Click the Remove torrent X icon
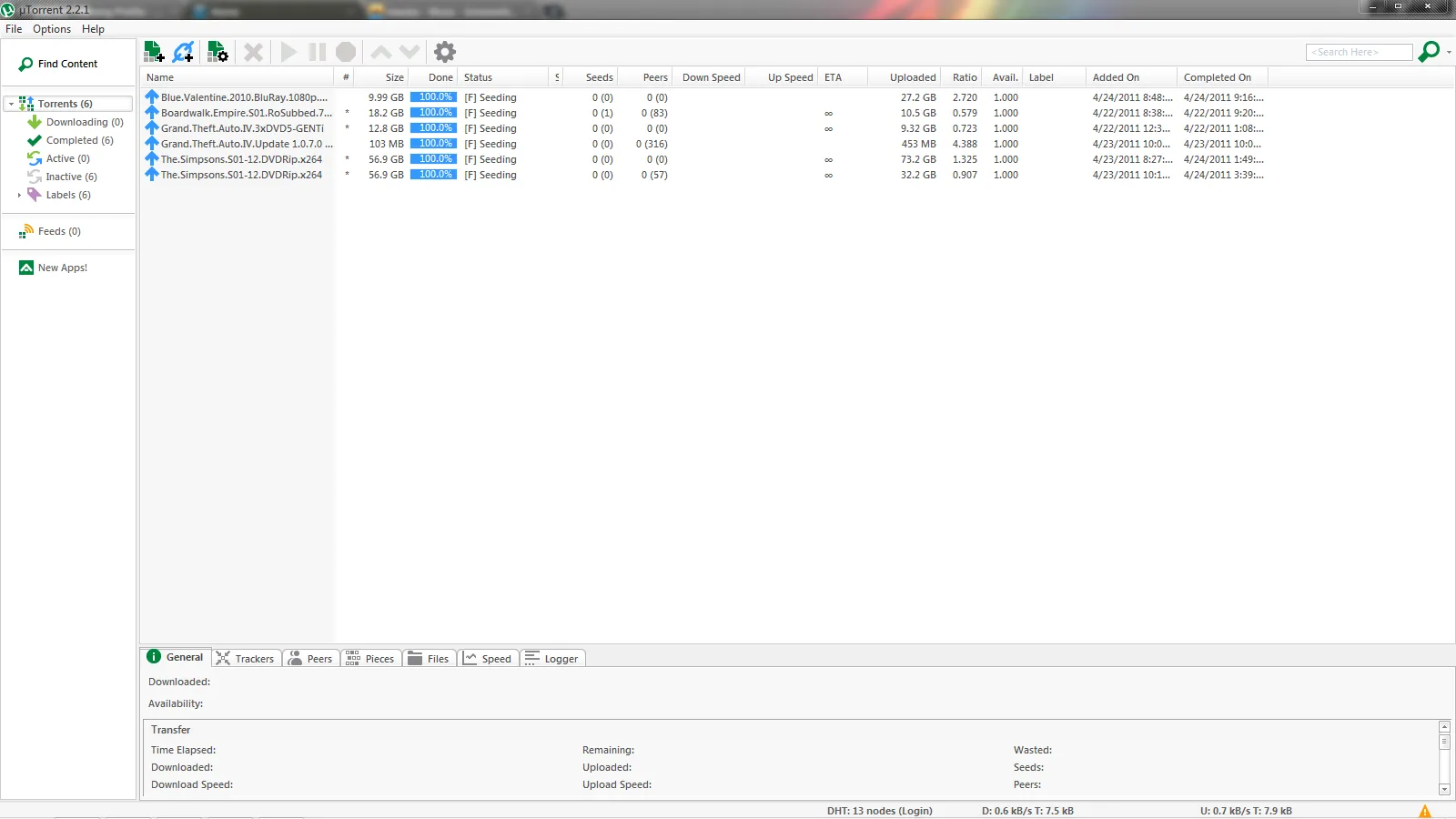Viewport: 1456px width, 819px height. point(253,52)
